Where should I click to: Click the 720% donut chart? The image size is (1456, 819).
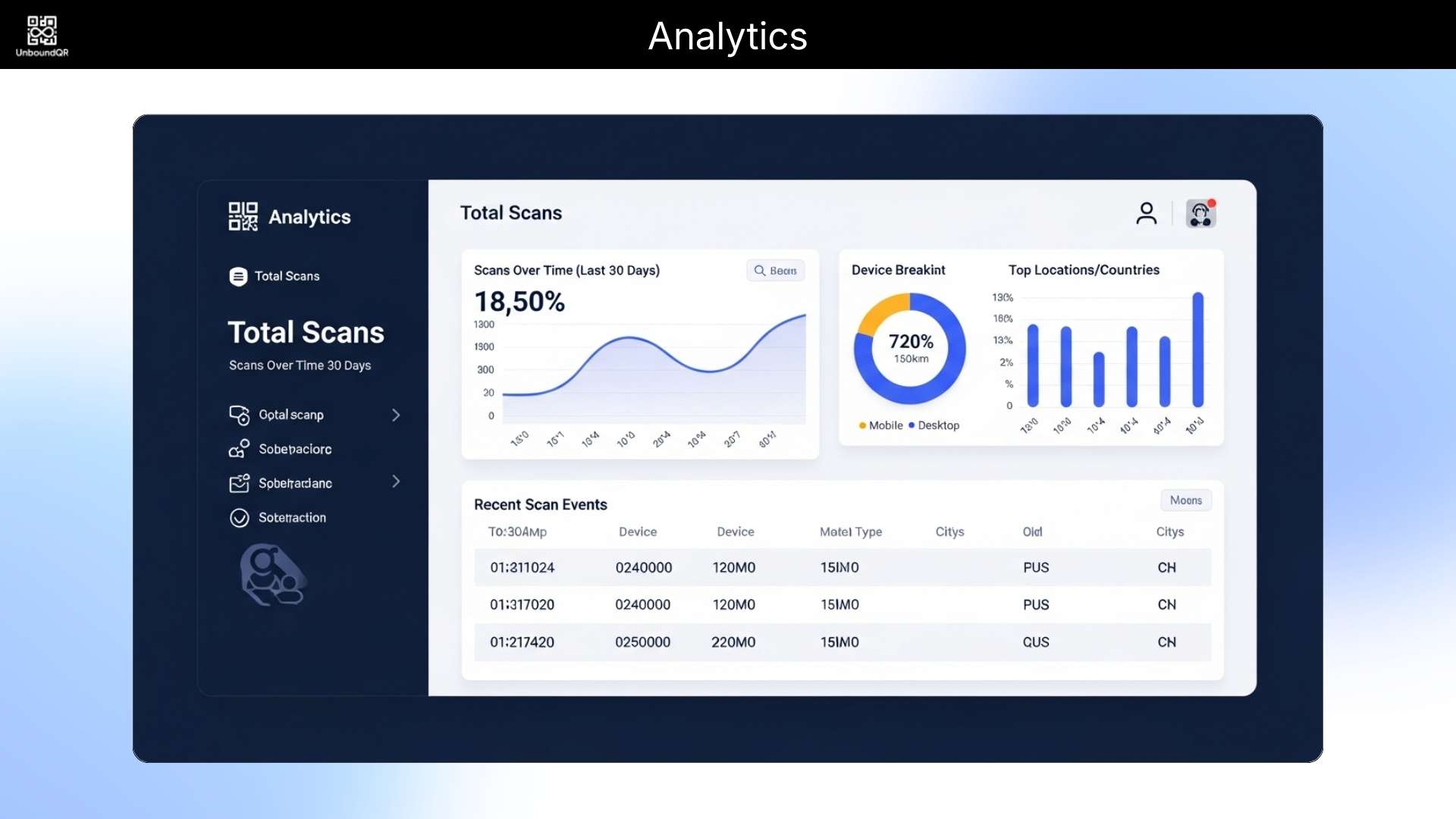(910, 349)
